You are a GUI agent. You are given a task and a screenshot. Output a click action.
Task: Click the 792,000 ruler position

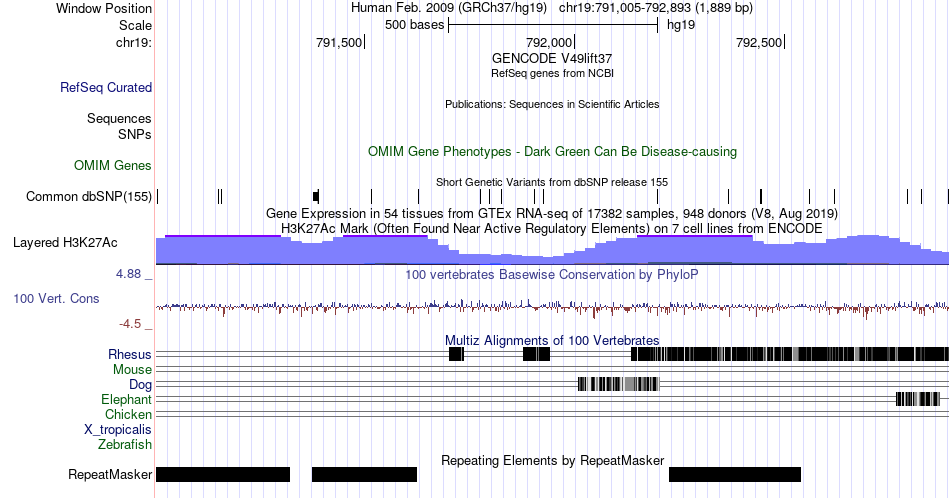pos(549,42)
